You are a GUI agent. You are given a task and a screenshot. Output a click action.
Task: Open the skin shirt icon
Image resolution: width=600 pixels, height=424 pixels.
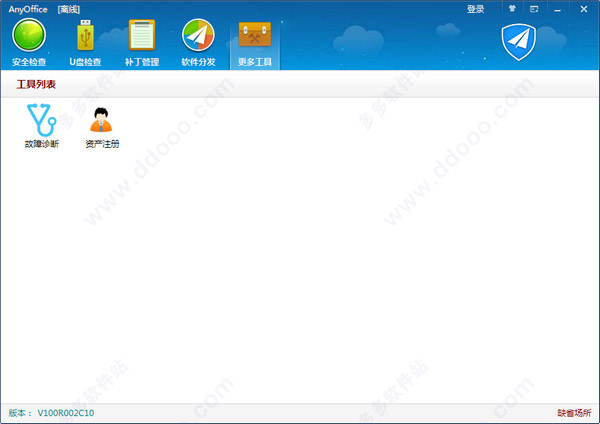[x=512, y=8]
